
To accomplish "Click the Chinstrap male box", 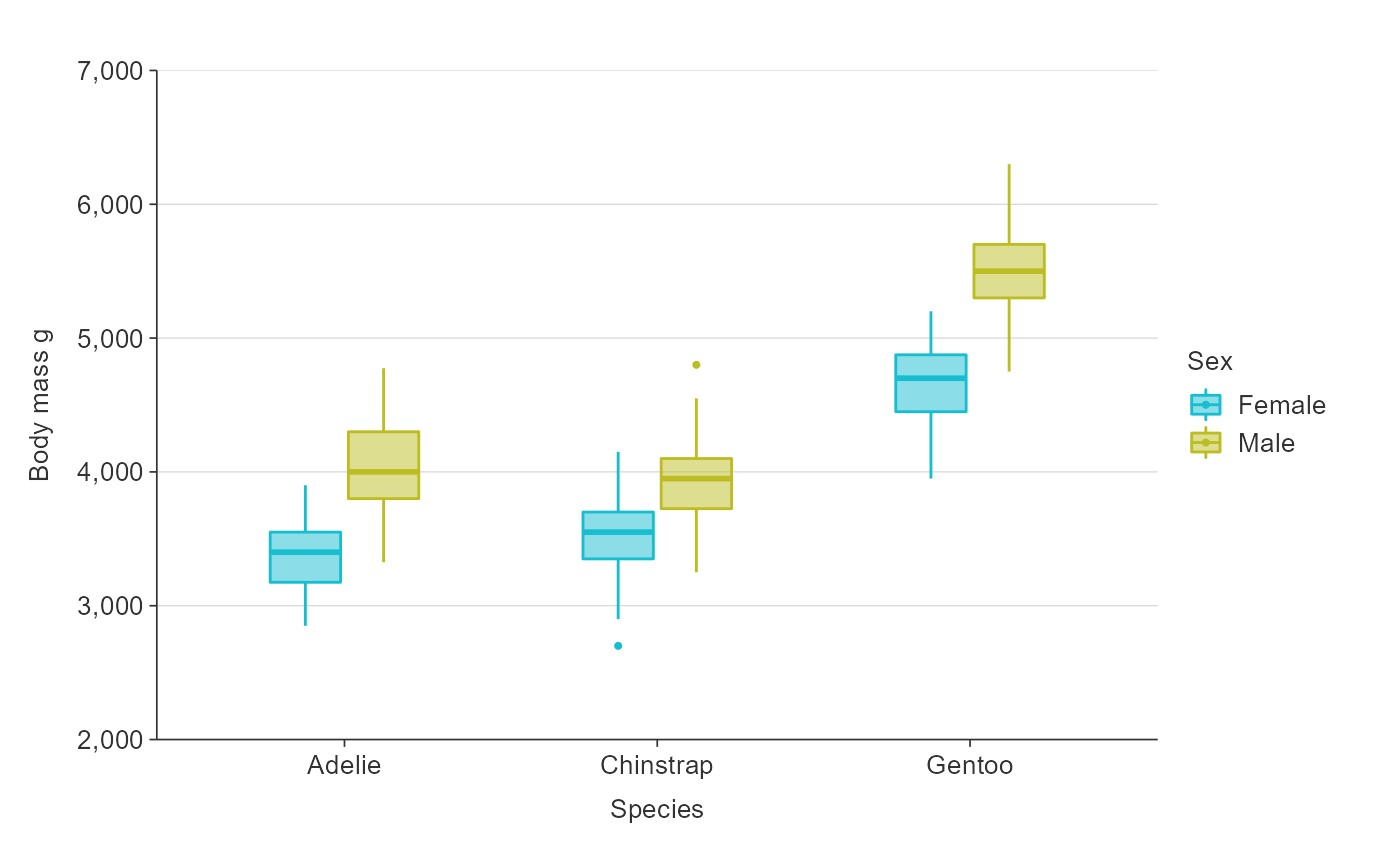I will pyautogui.click(x=696, y=483).
